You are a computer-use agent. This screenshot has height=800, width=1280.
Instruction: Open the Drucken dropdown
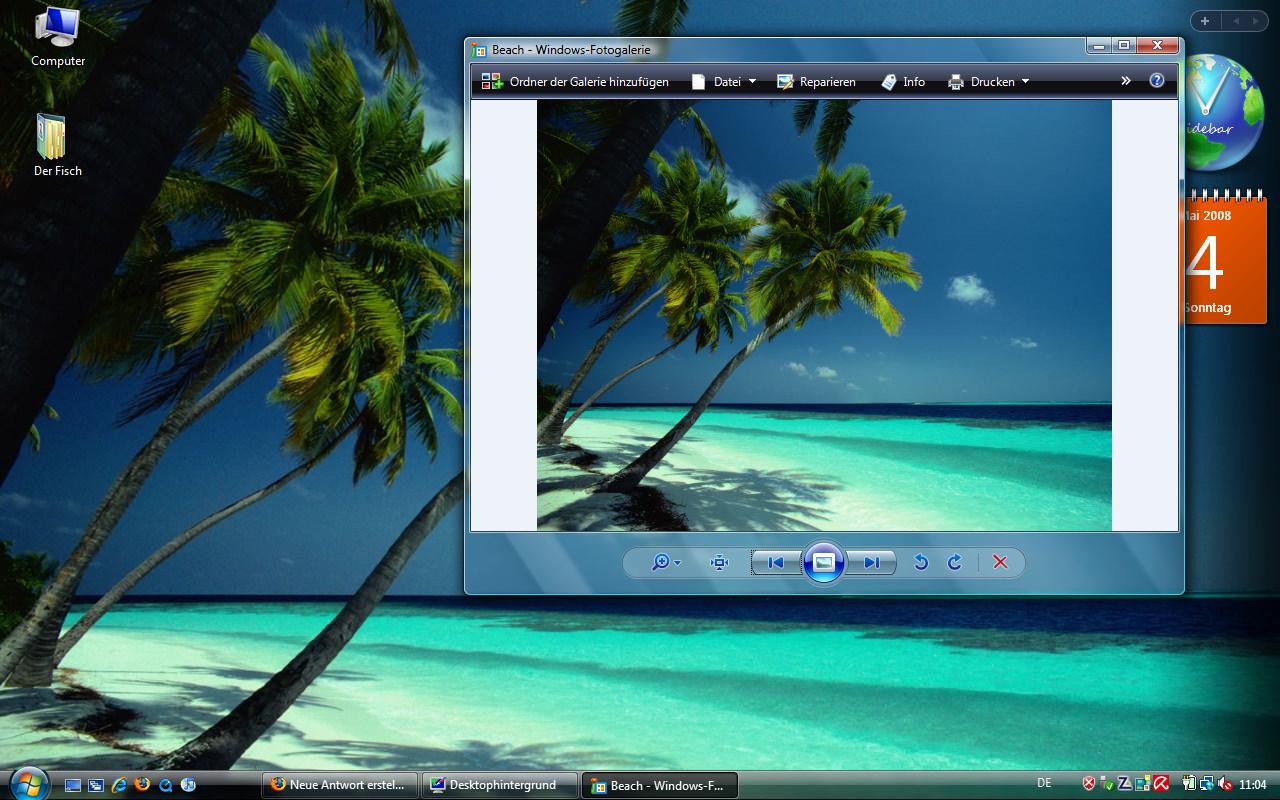pyautogui.click(x=988, y=82)
